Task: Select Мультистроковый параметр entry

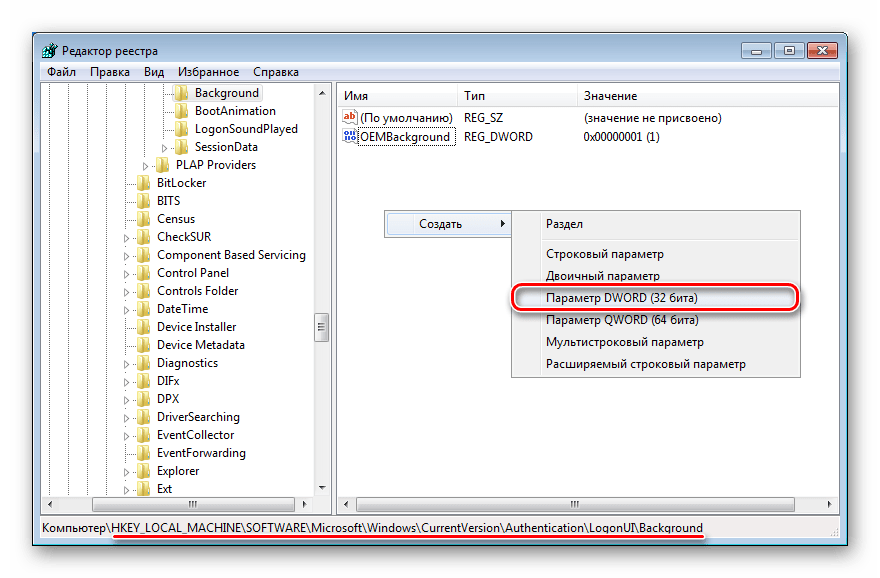Action: (x=655, y=342)
